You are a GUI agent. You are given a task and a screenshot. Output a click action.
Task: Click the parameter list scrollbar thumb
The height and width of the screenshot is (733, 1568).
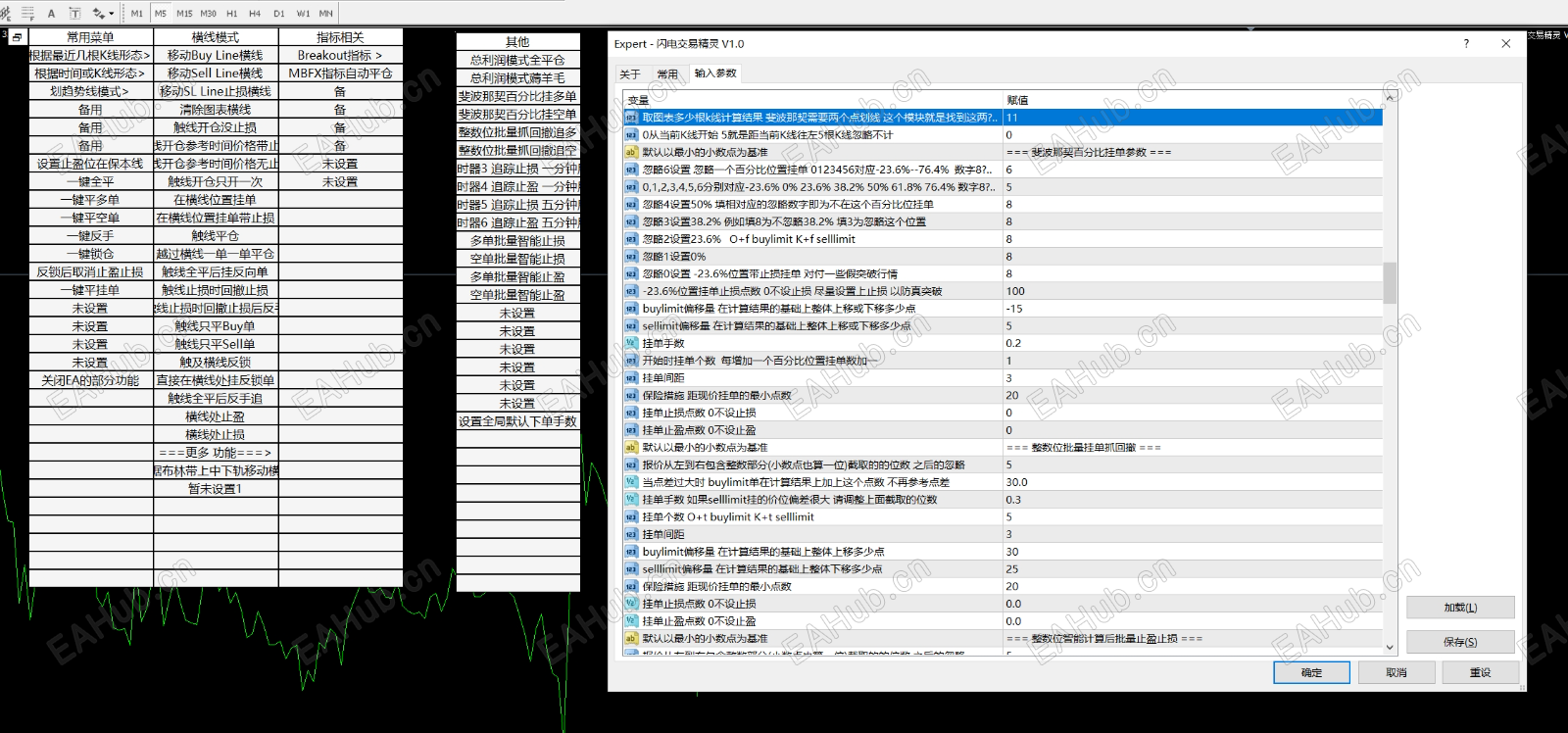[x=1390, y=282]
